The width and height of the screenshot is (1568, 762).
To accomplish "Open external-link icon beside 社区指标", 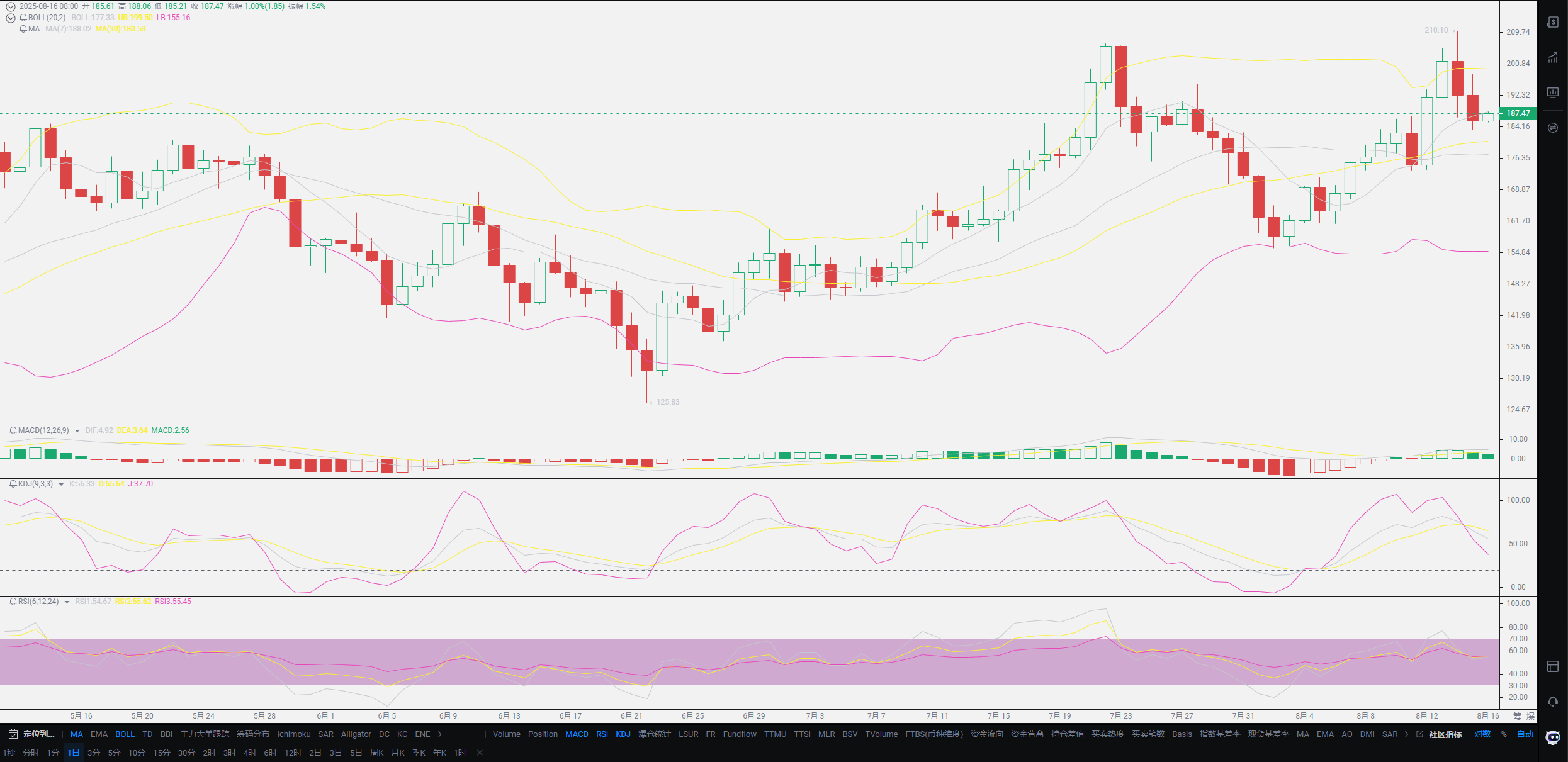I will tap(1419, 734).
